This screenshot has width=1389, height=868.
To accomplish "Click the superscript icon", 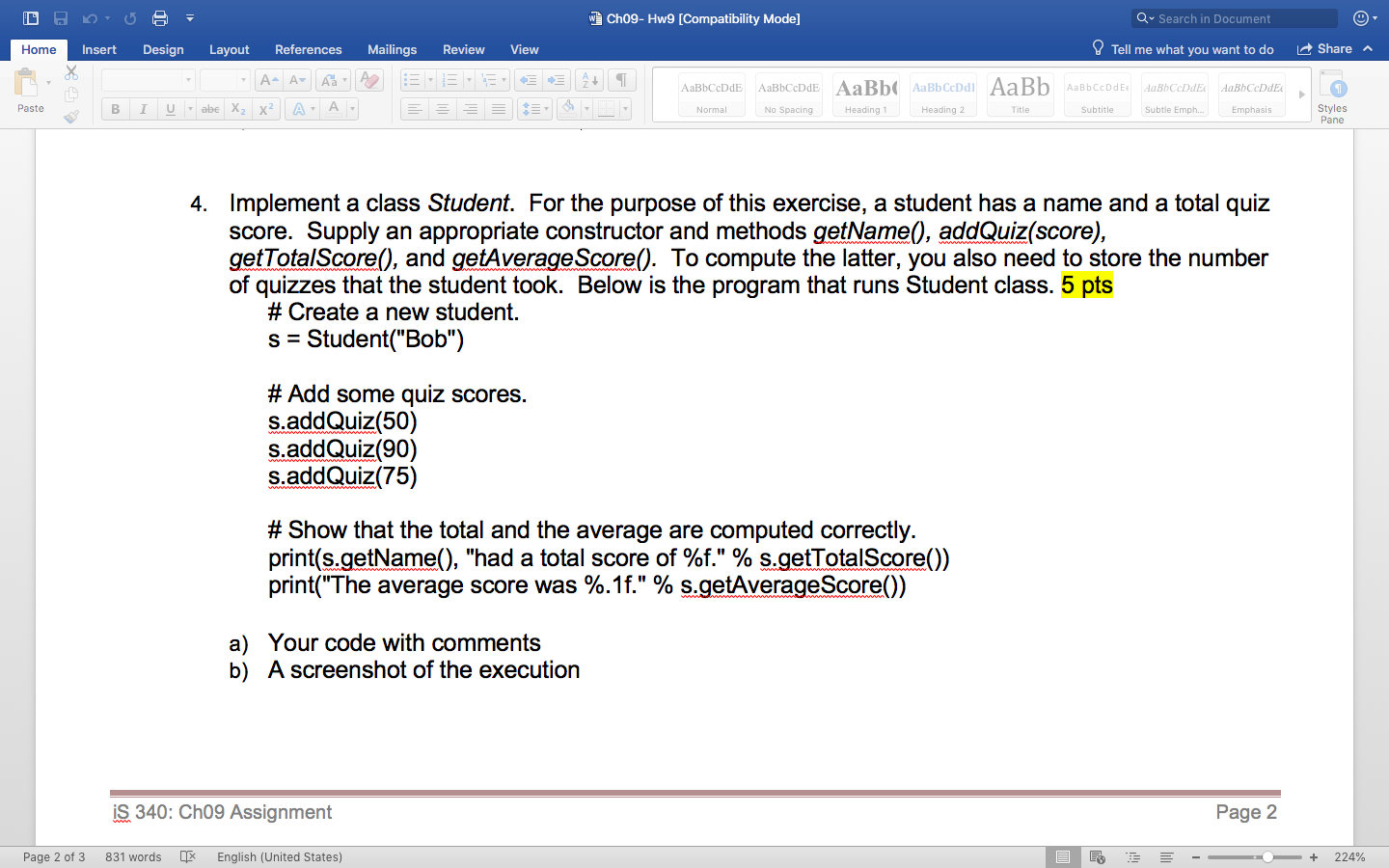I will (266, 108).
